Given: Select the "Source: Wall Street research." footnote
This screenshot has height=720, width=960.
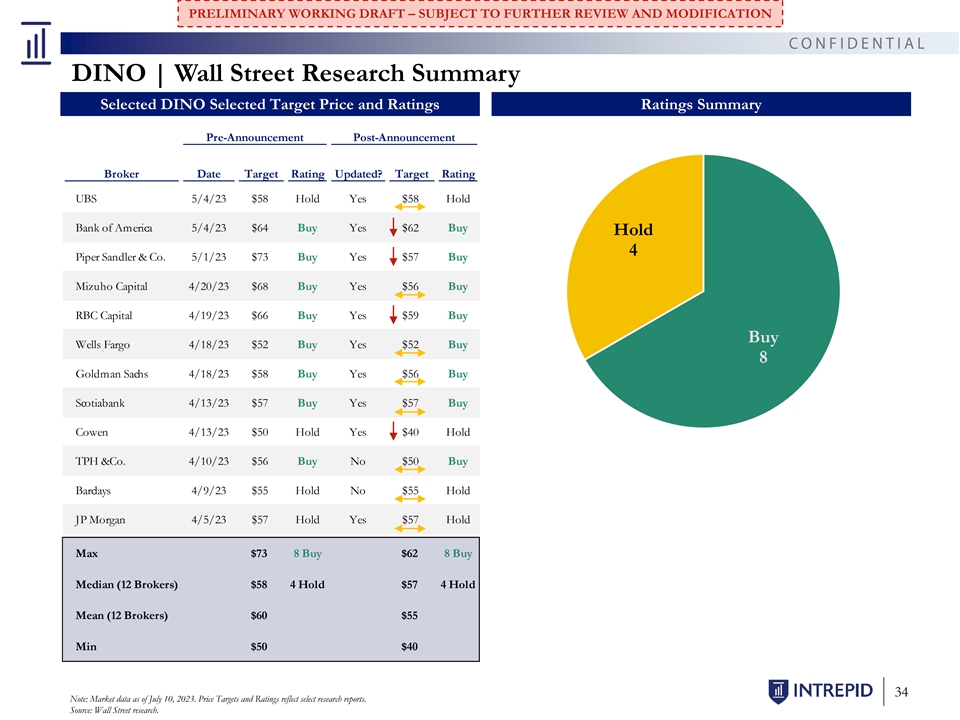Looking at the screenshot, I should pyautogui.click(x=114, y=710).
